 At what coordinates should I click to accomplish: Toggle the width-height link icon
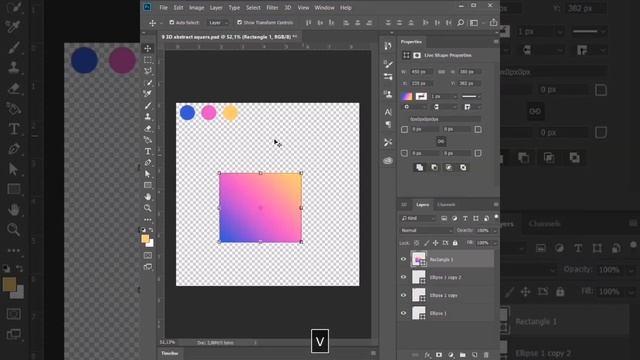441,72
